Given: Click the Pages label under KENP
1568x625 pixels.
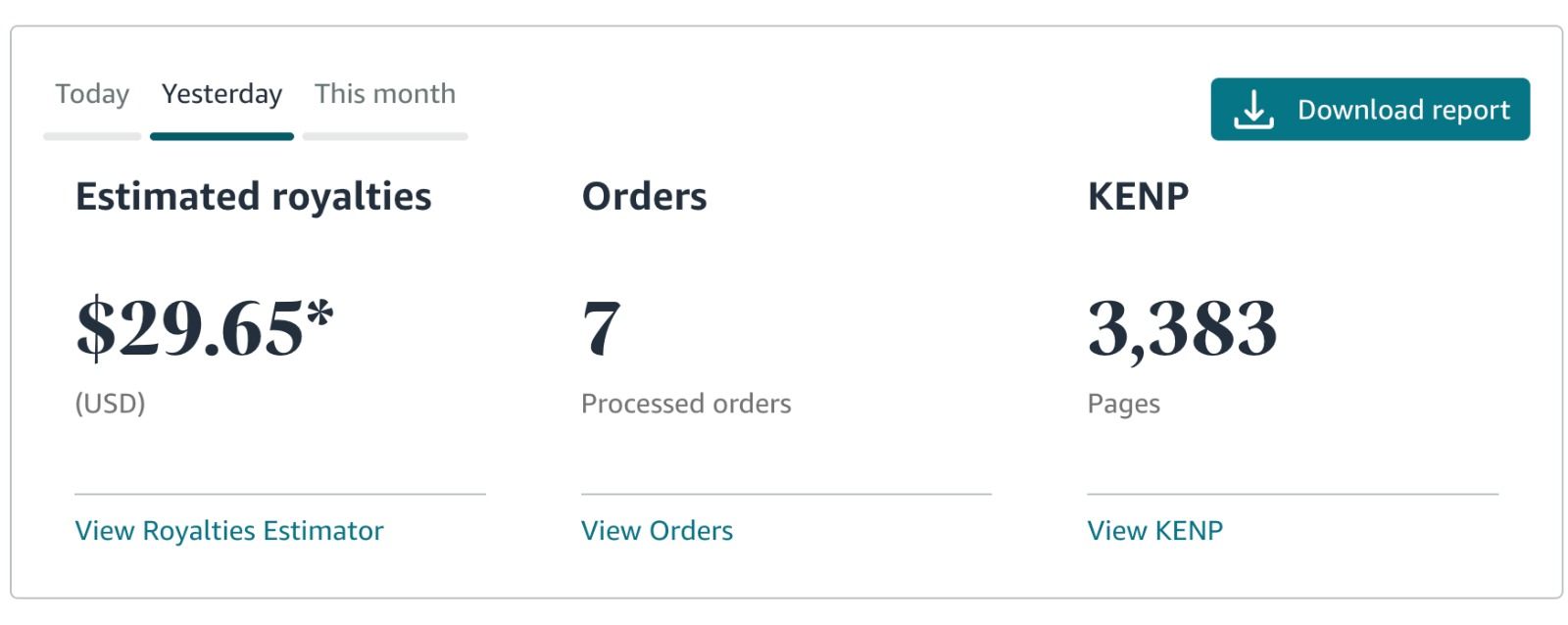Looking at the screenshot, I should point(1123,404).
